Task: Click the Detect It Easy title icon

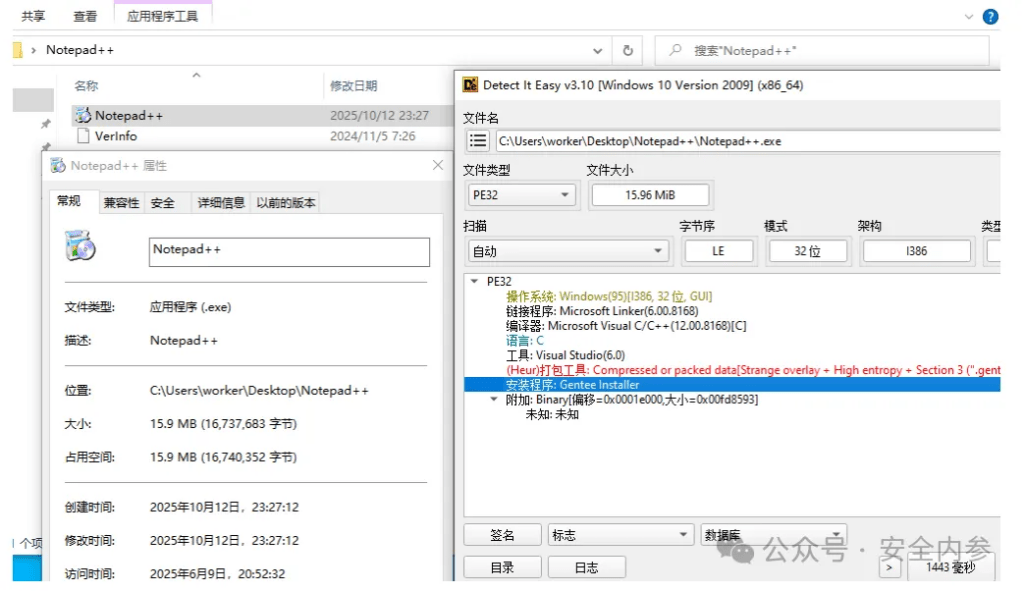Action: [x=470, y=85]
